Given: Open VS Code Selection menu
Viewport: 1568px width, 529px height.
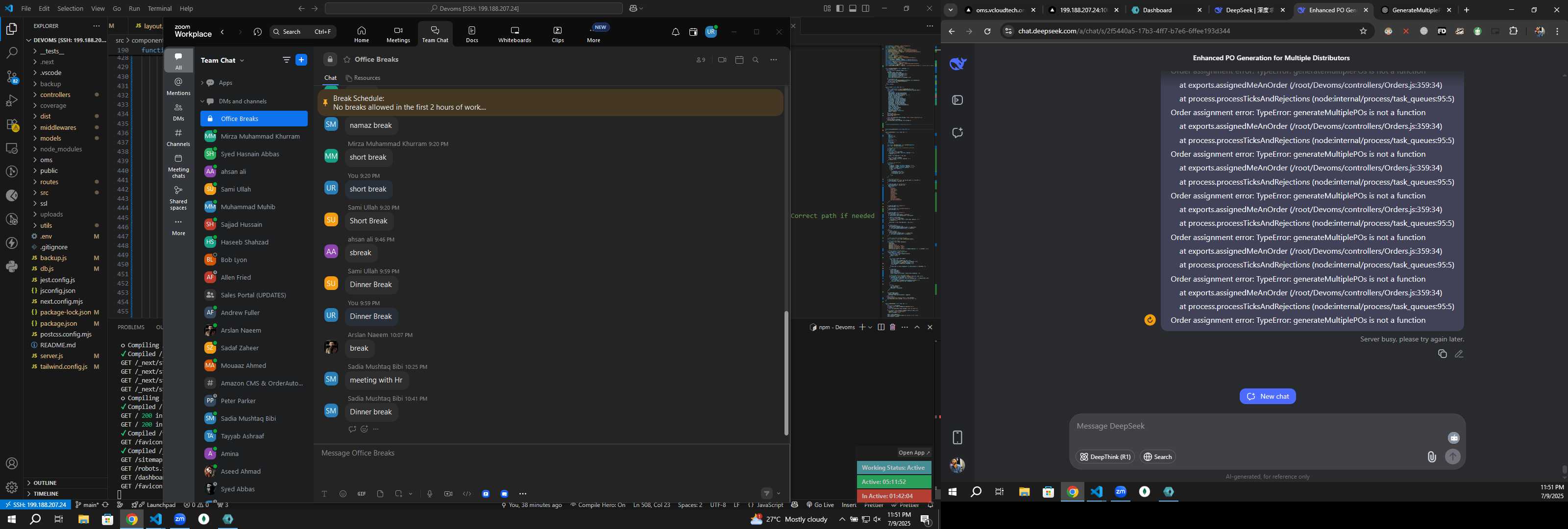Looking at the screenshot, I should click(70, 8).
